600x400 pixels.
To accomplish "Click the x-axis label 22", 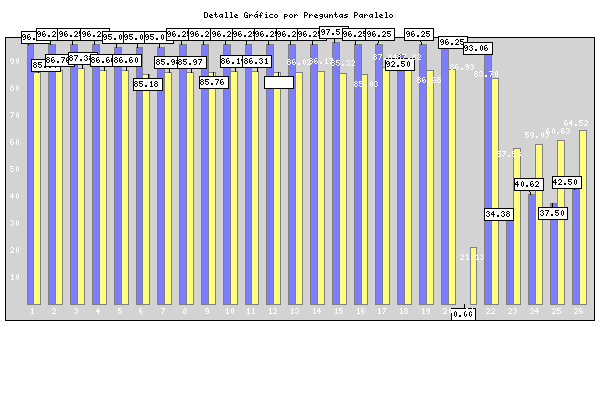I will coord(491,311).
